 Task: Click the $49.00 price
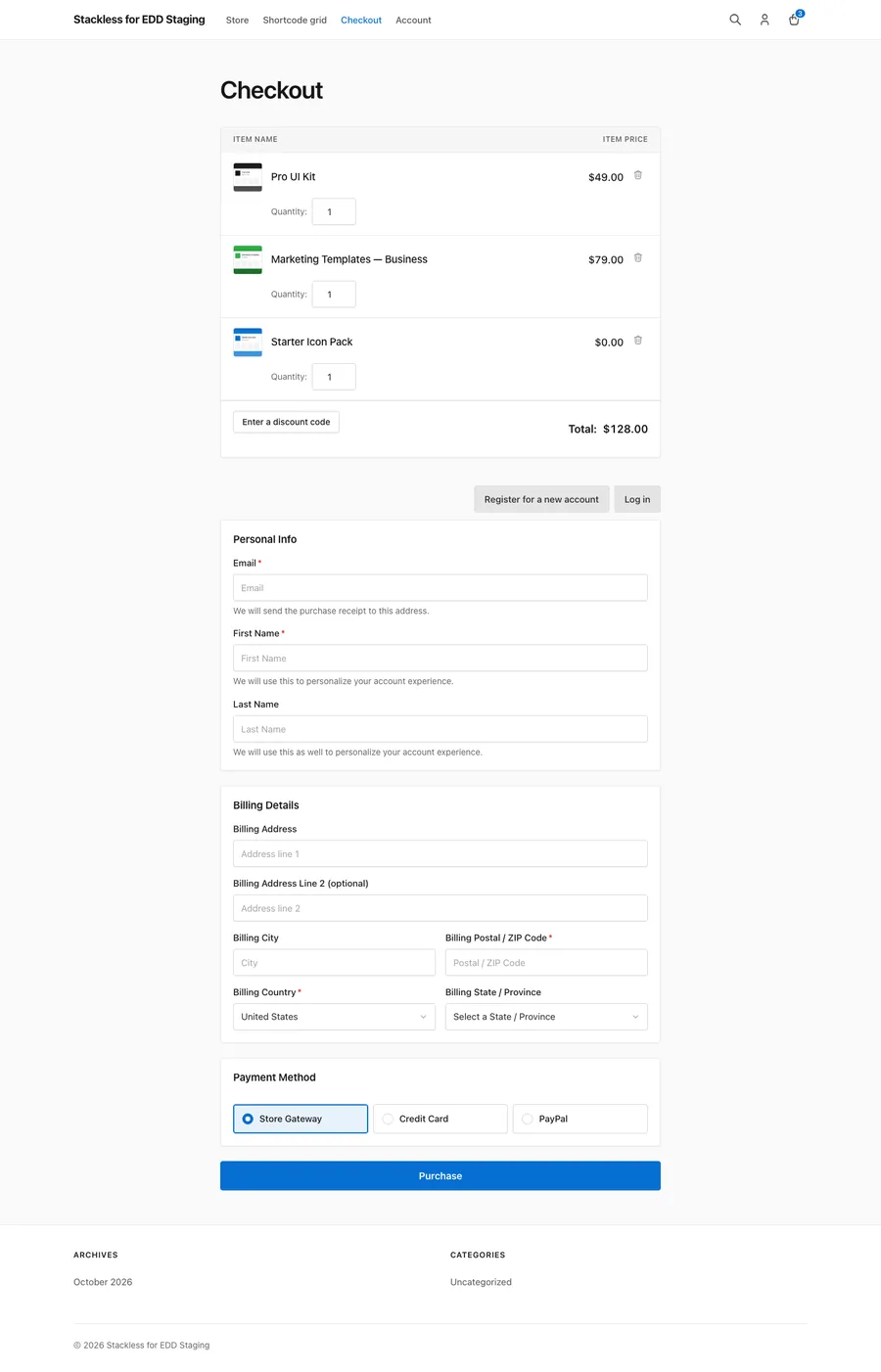[606, 177]
